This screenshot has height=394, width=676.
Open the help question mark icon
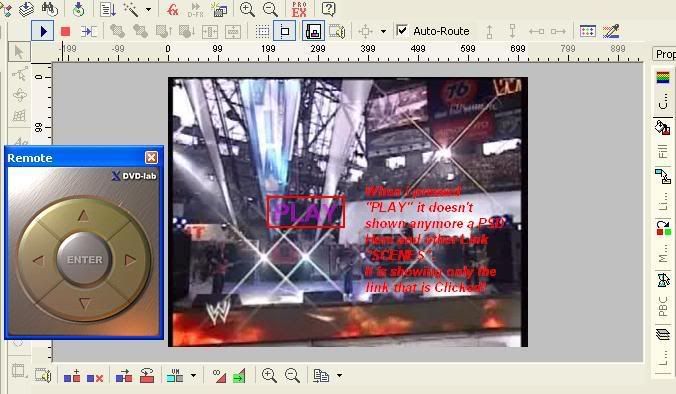tap(329, 9)
